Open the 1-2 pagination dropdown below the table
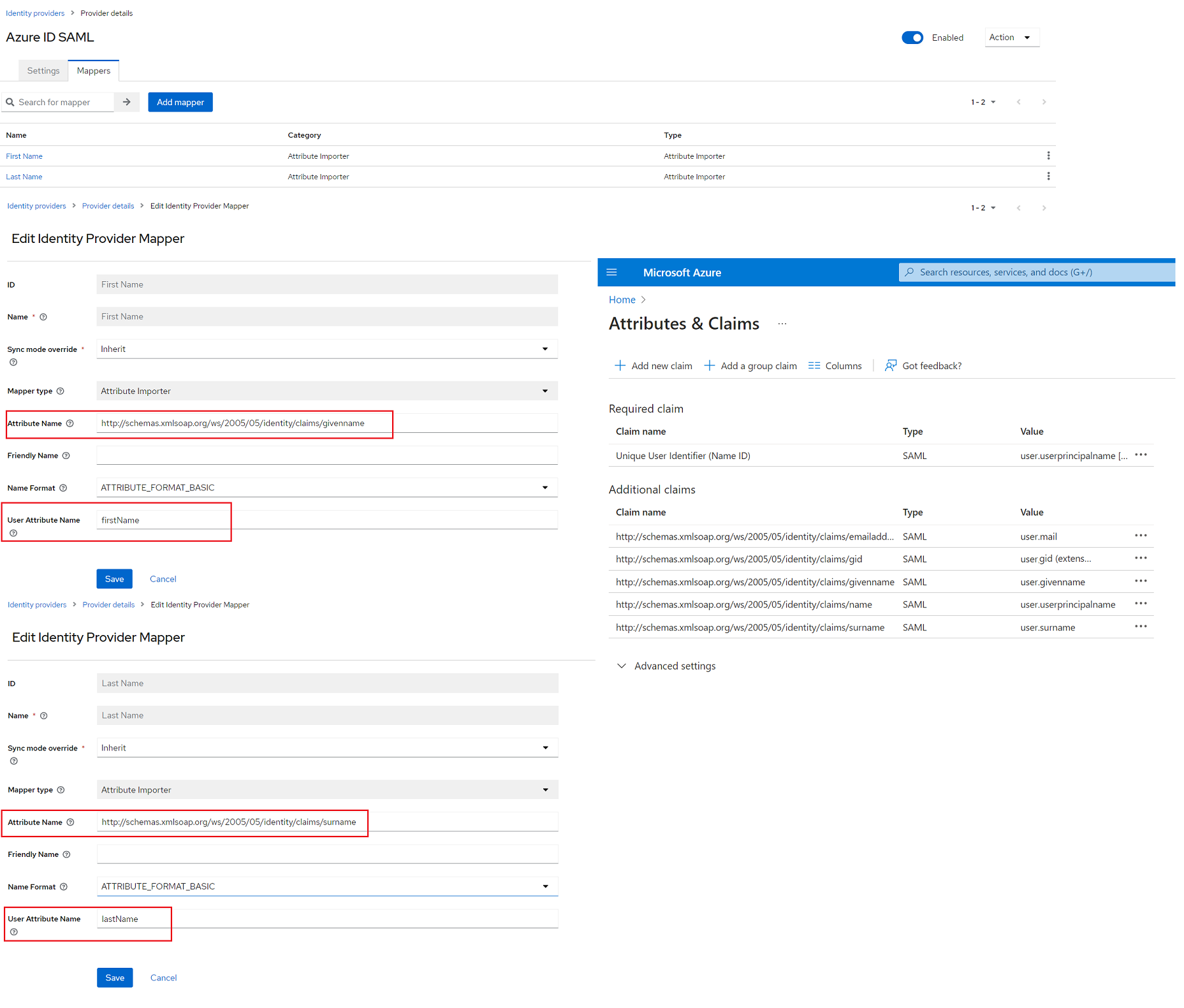Viewport: 1184px width, 1008px height. click(x=983, y=208)
